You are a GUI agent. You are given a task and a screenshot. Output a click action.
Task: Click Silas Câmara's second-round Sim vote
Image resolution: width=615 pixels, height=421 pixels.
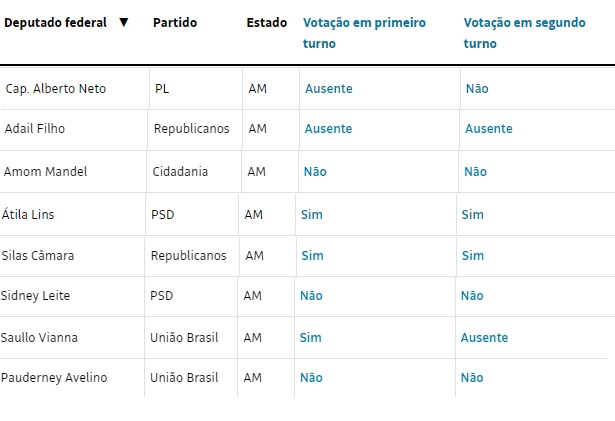(473, 256)
